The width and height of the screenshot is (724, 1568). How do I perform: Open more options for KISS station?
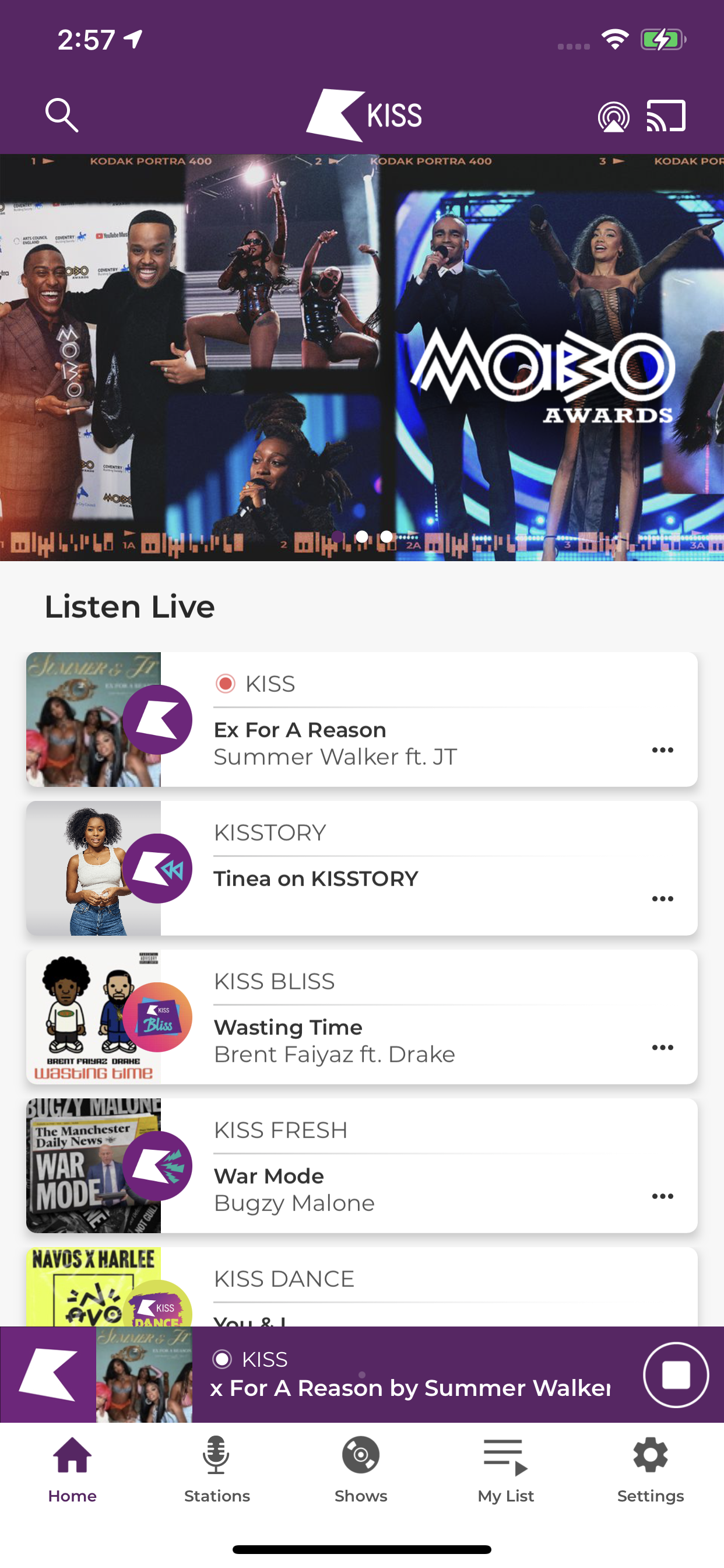663,750
